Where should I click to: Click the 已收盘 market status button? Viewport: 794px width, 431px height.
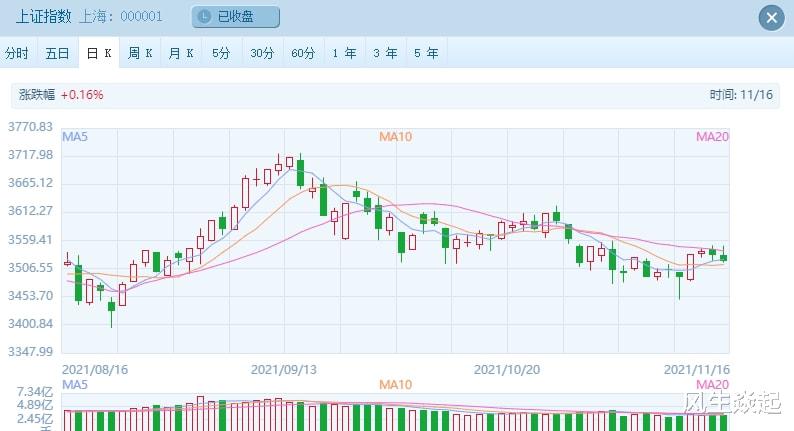coord(237,17)
